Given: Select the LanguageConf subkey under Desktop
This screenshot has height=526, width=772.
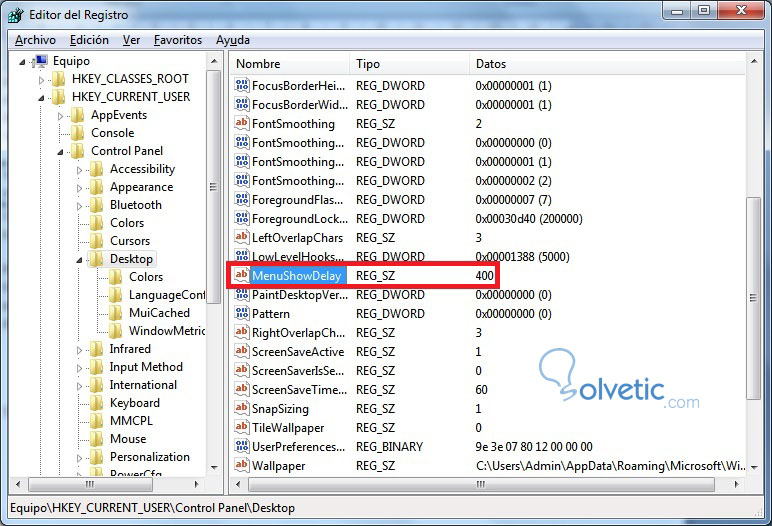Looking at the screenshot, I should click(x=167, y=295).
